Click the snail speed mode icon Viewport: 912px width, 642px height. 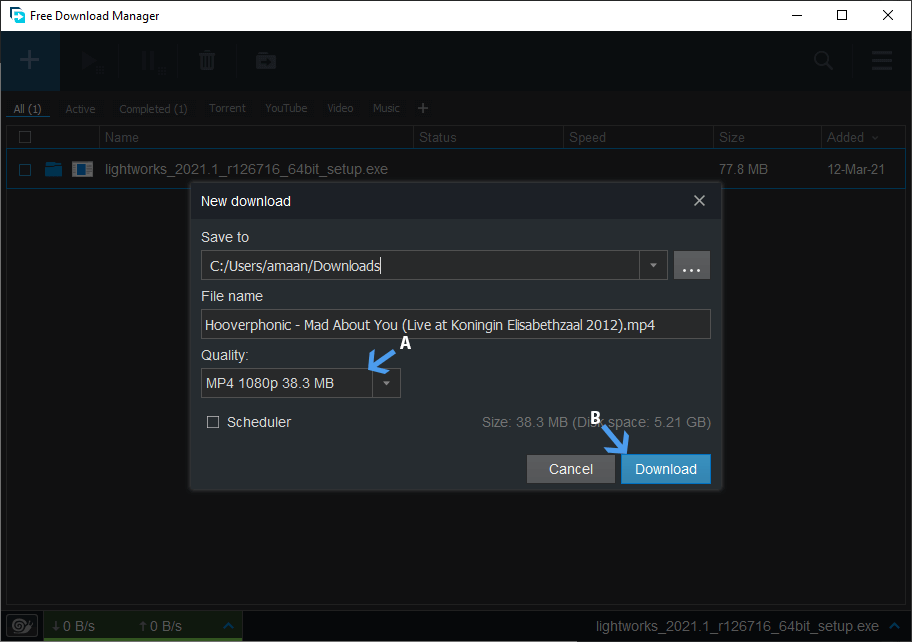pyautogui.click(x=22, y=626)
